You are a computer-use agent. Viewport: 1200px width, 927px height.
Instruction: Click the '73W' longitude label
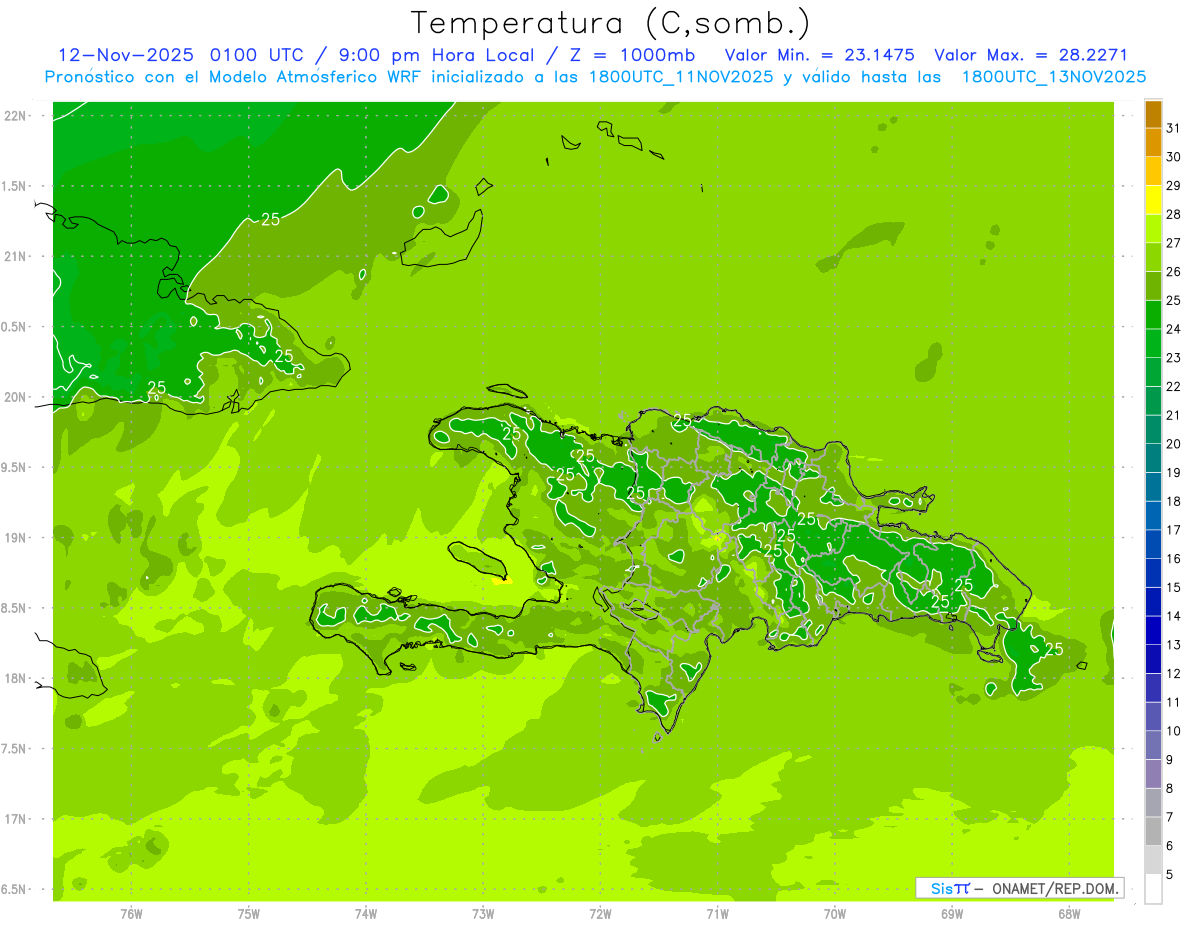point(483,914)
